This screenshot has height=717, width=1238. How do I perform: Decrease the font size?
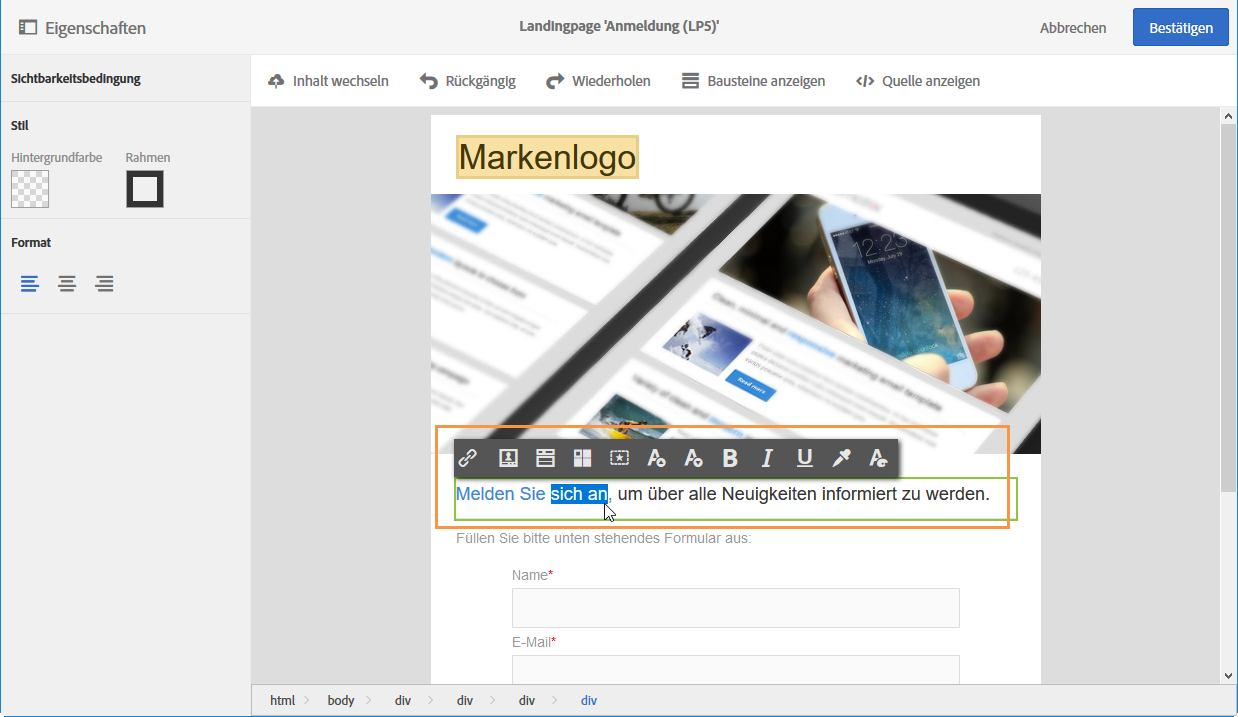click(x=693, y=458)
